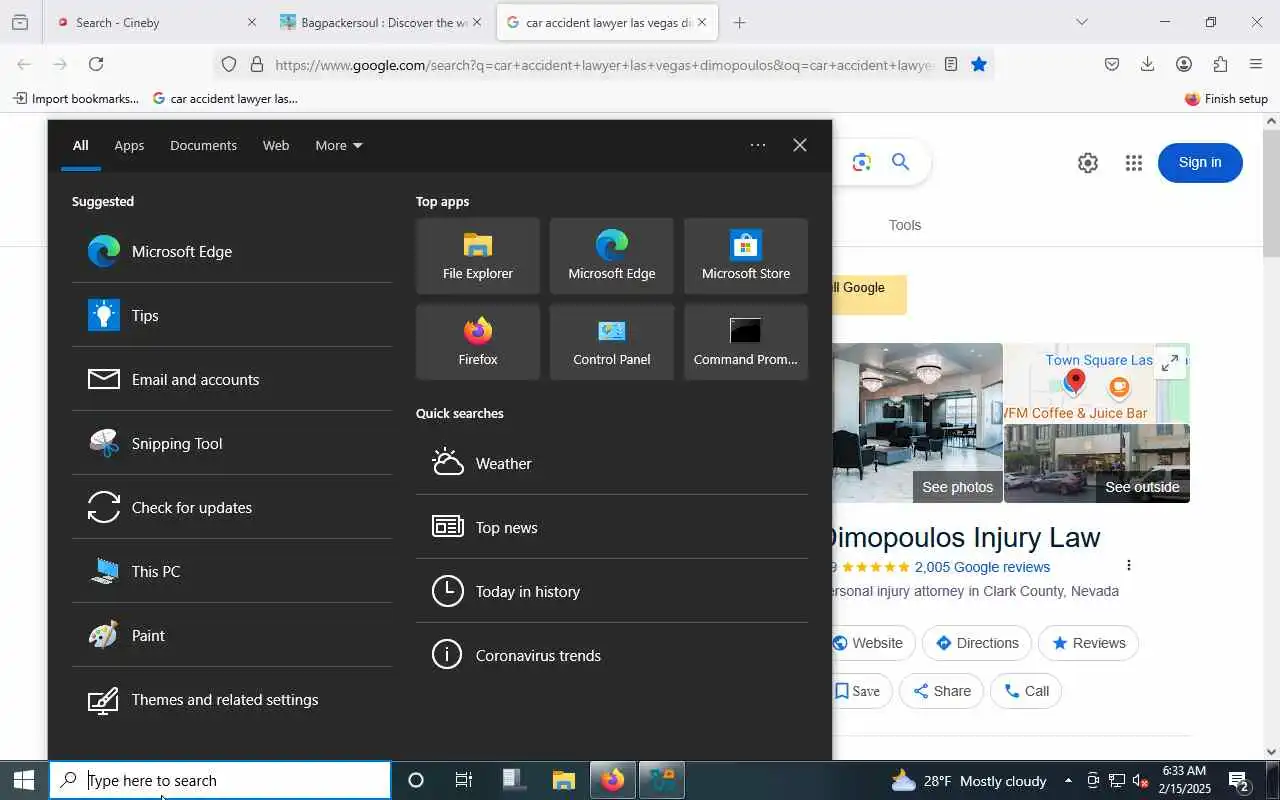Open Microsoft Edge from Suggested list
This screenshot has width=1280, height=800.
pyautogui.click(x=232, y=251)
